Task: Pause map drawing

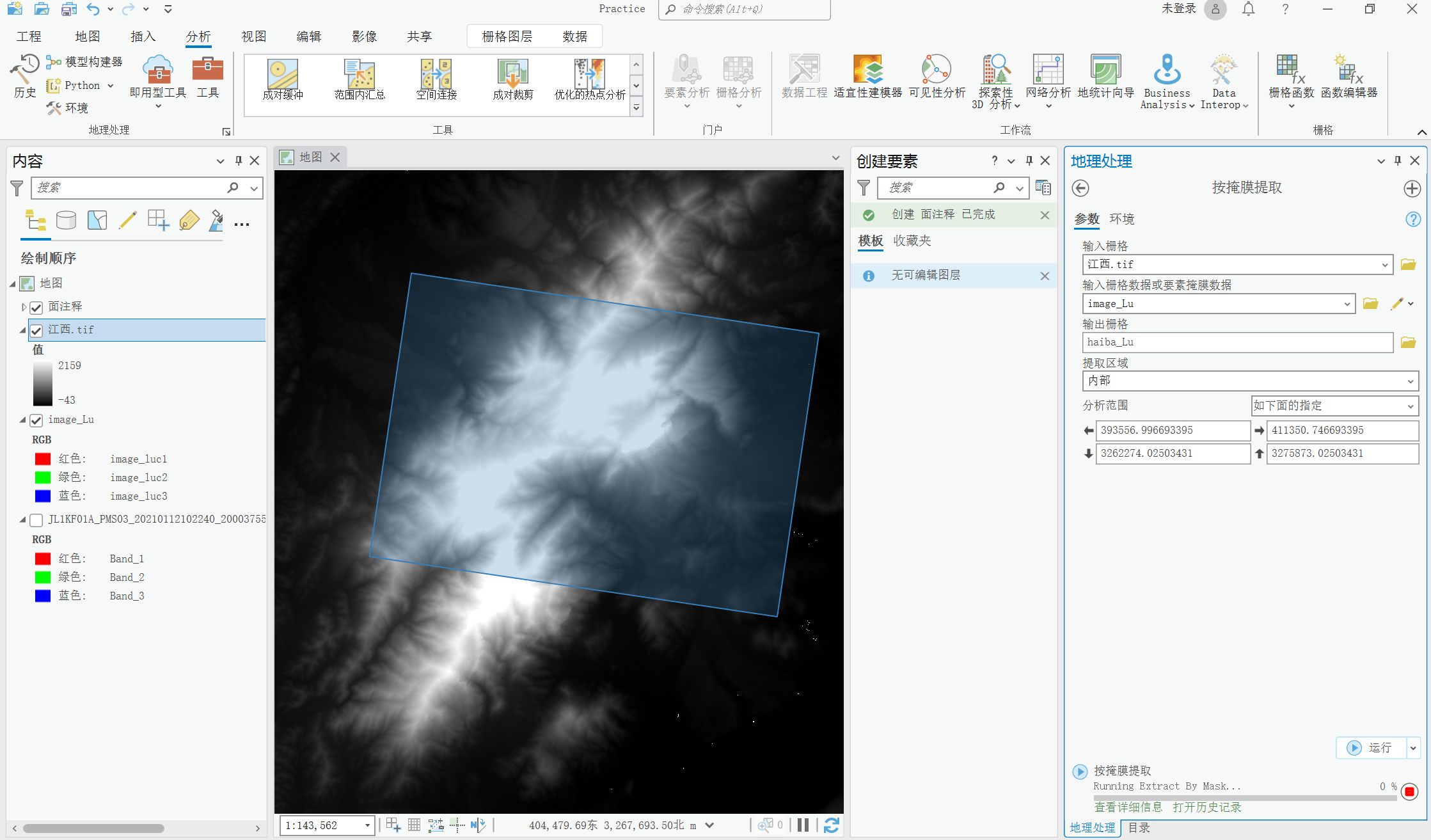Action: 803,825
